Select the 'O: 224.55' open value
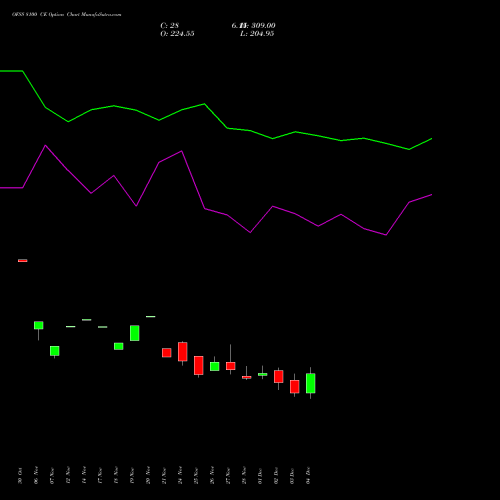Image resolution: width=500 pixels, height=500 pixels. point(177,34)
